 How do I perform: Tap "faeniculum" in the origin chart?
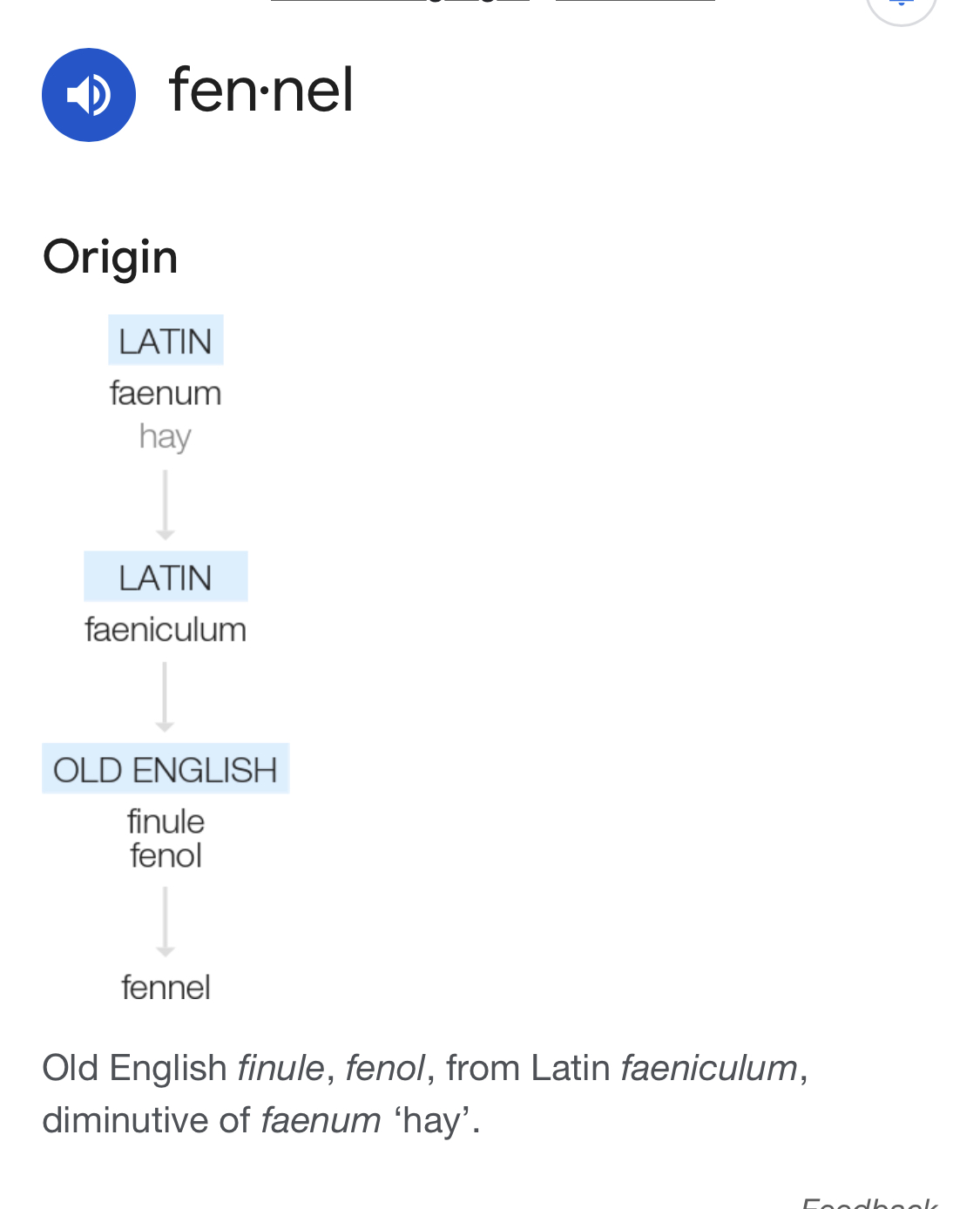click(x=166, y=629)
